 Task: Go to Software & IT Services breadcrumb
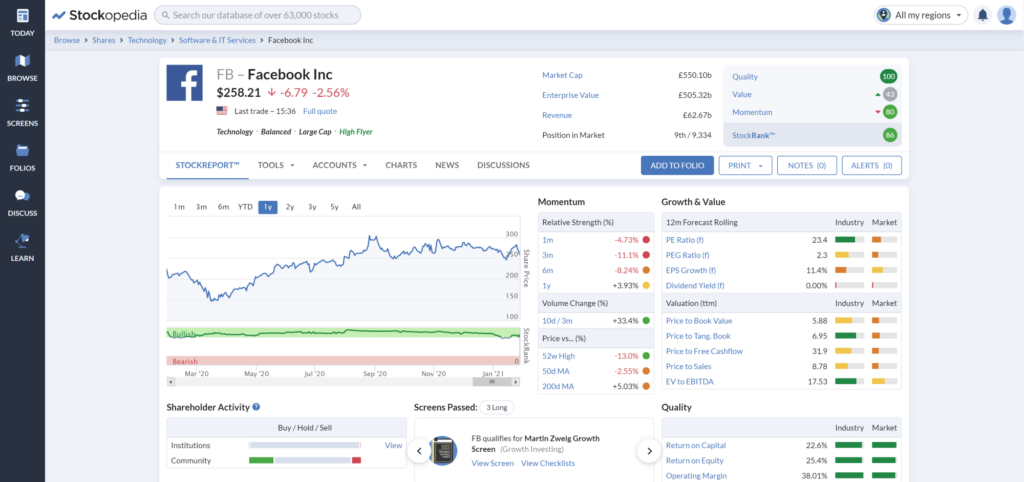(217, 40)
